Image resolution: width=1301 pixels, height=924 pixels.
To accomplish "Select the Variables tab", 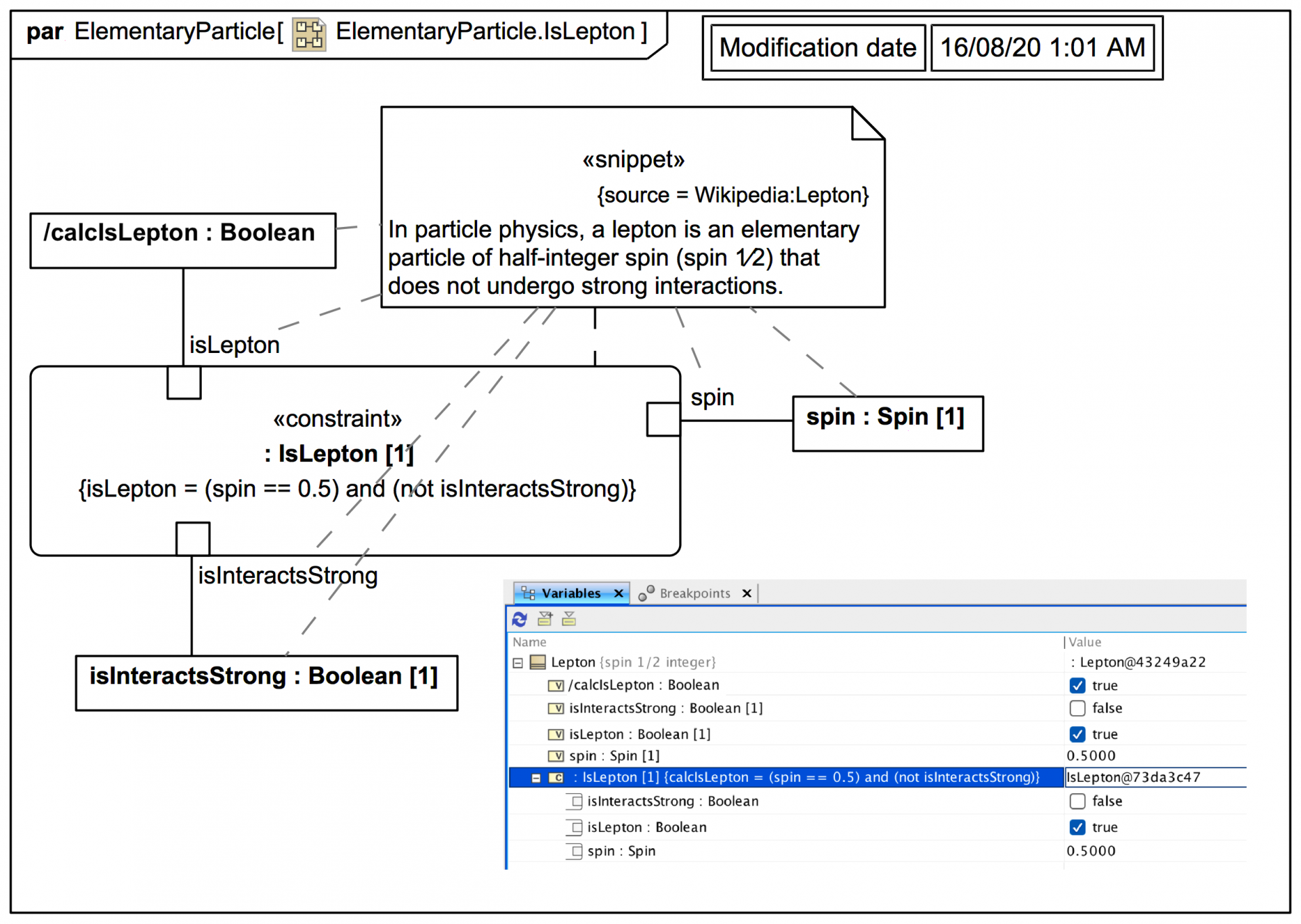I will (x=571, y=593).
